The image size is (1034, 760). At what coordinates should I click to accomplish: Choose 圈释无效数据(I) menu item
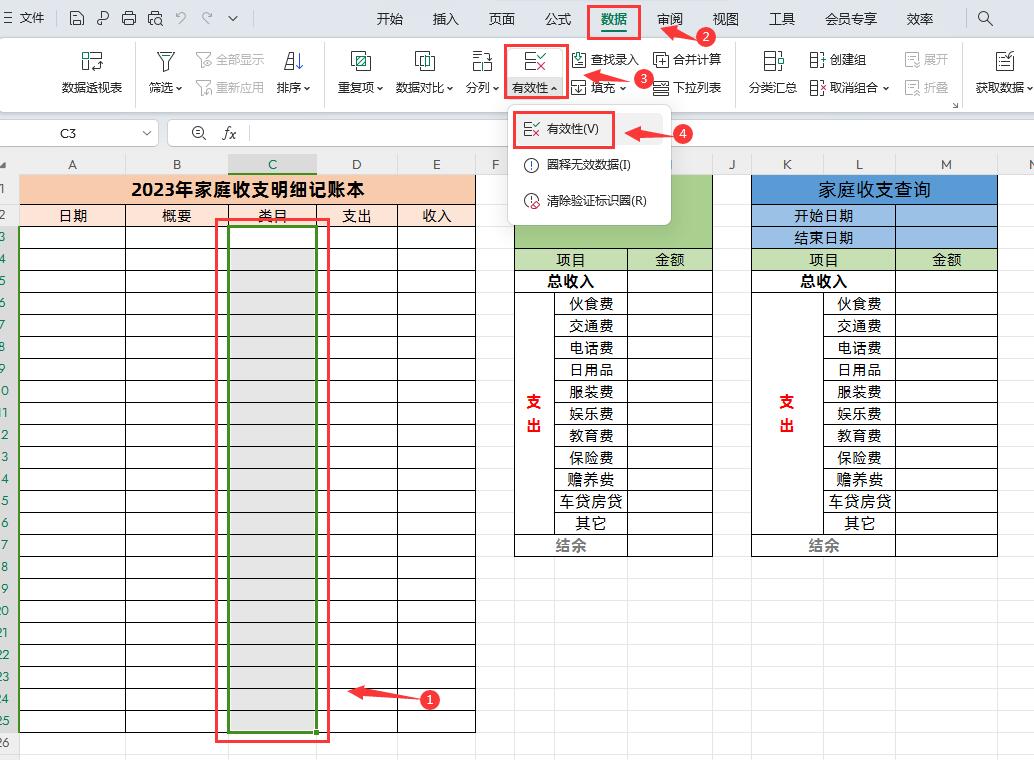(x=589, y=165)
